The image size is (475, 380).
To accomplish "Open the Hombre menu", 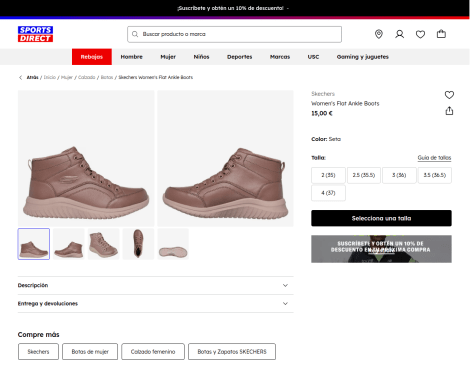I will (132, 57).
